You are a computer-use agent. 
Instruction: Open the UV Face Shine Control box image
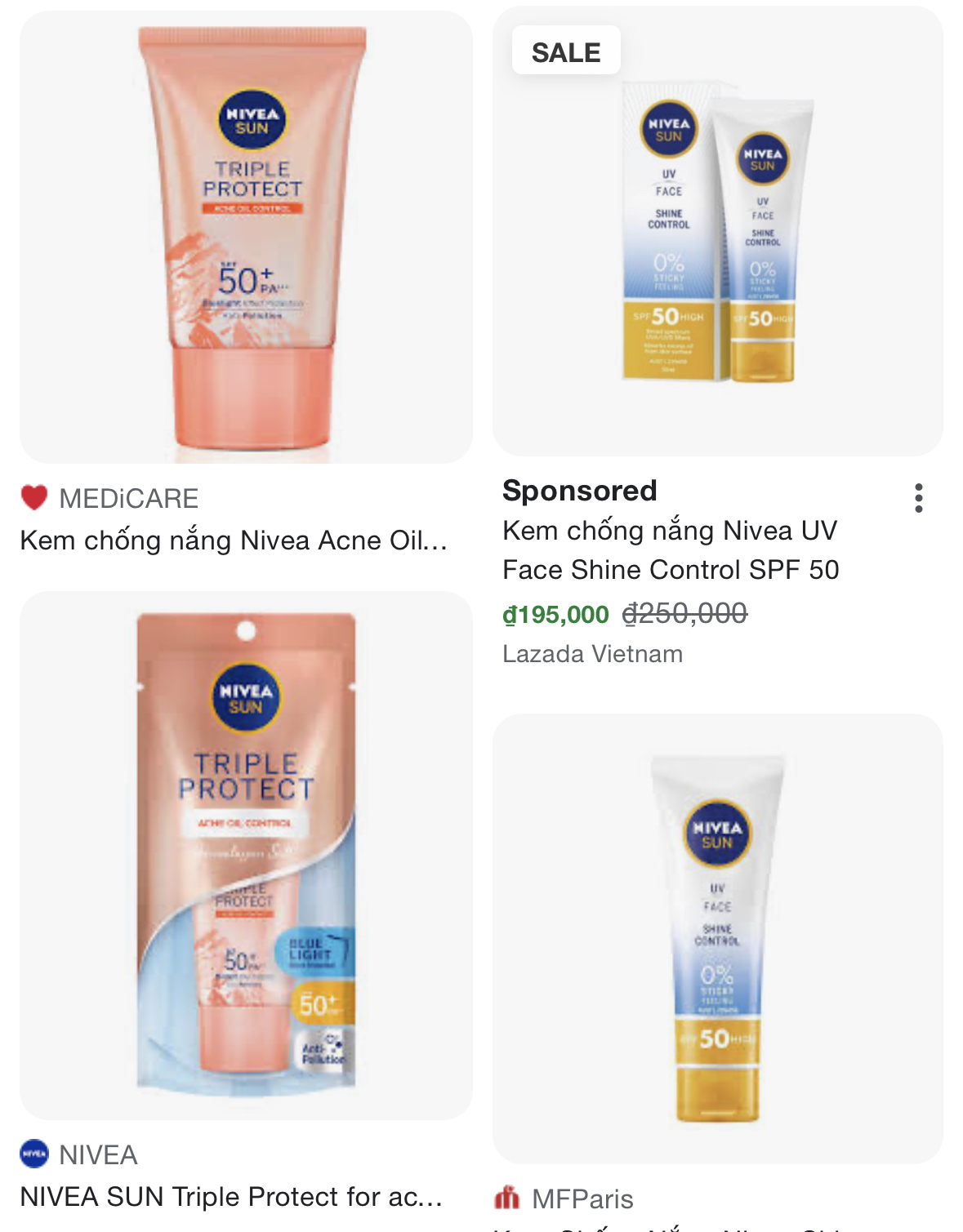pyautogui.click(x=718, y=231)
